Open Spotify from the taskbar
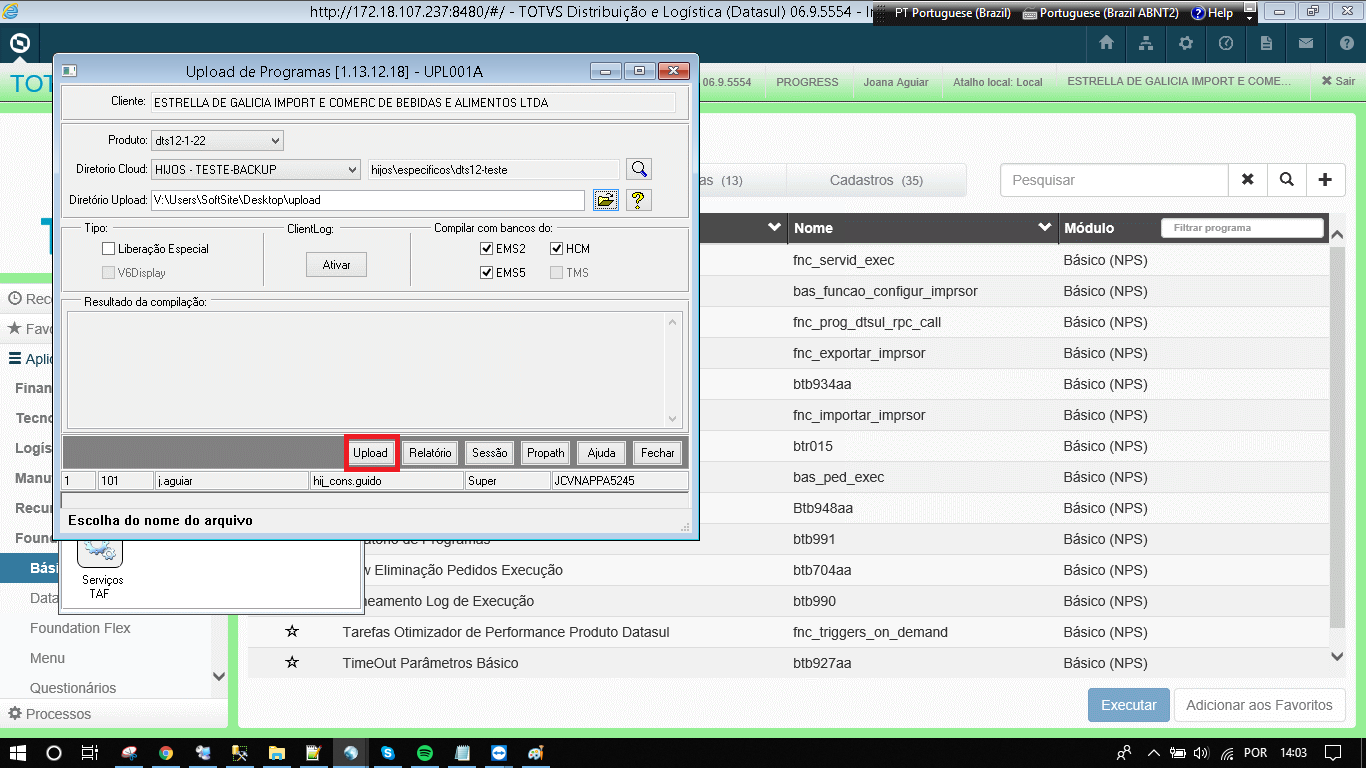Screen dimensions: 1370x768 [x=424, y=753]
